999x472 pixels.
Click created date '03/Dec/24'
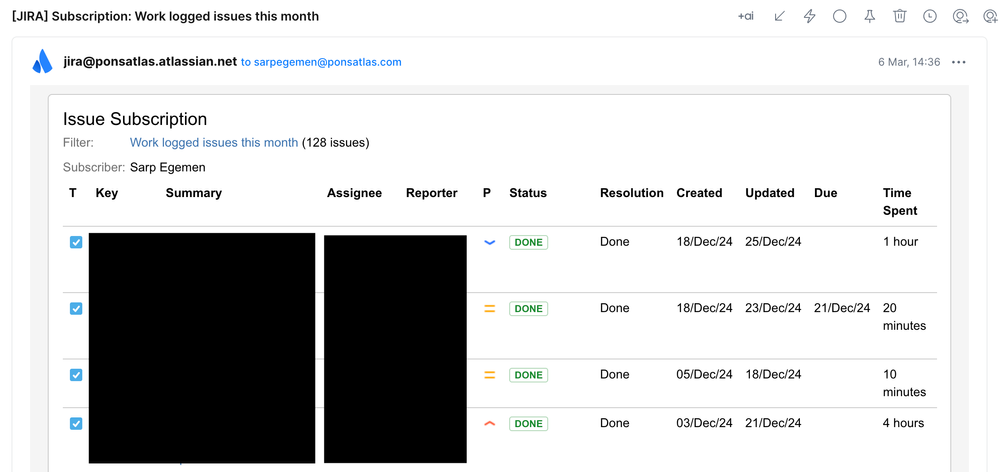[704, 423]
